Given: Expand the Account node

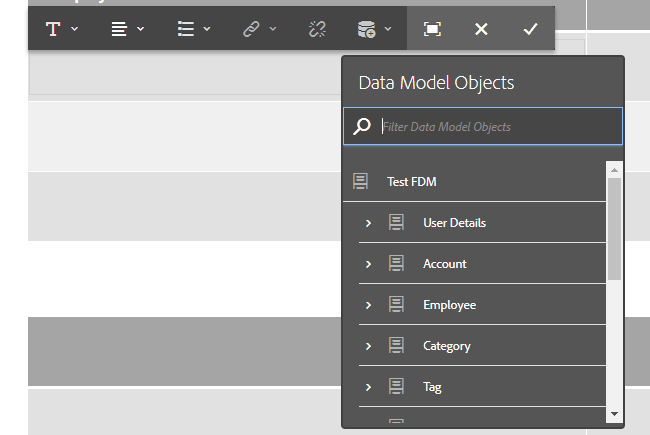Looking at the screenshot, I should click(368, 264).
